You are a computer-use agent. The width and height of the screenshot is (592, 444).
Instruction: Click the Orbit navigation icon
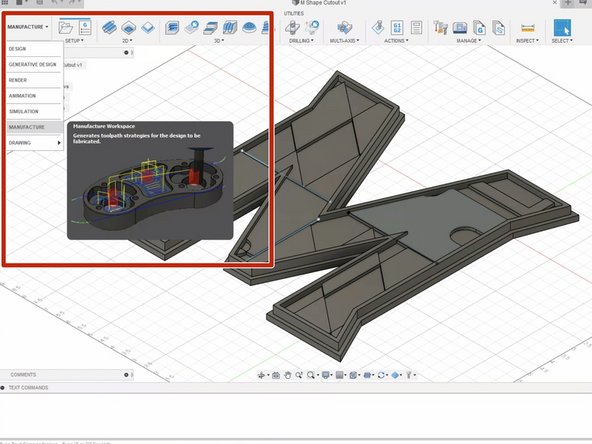[261, 375]
